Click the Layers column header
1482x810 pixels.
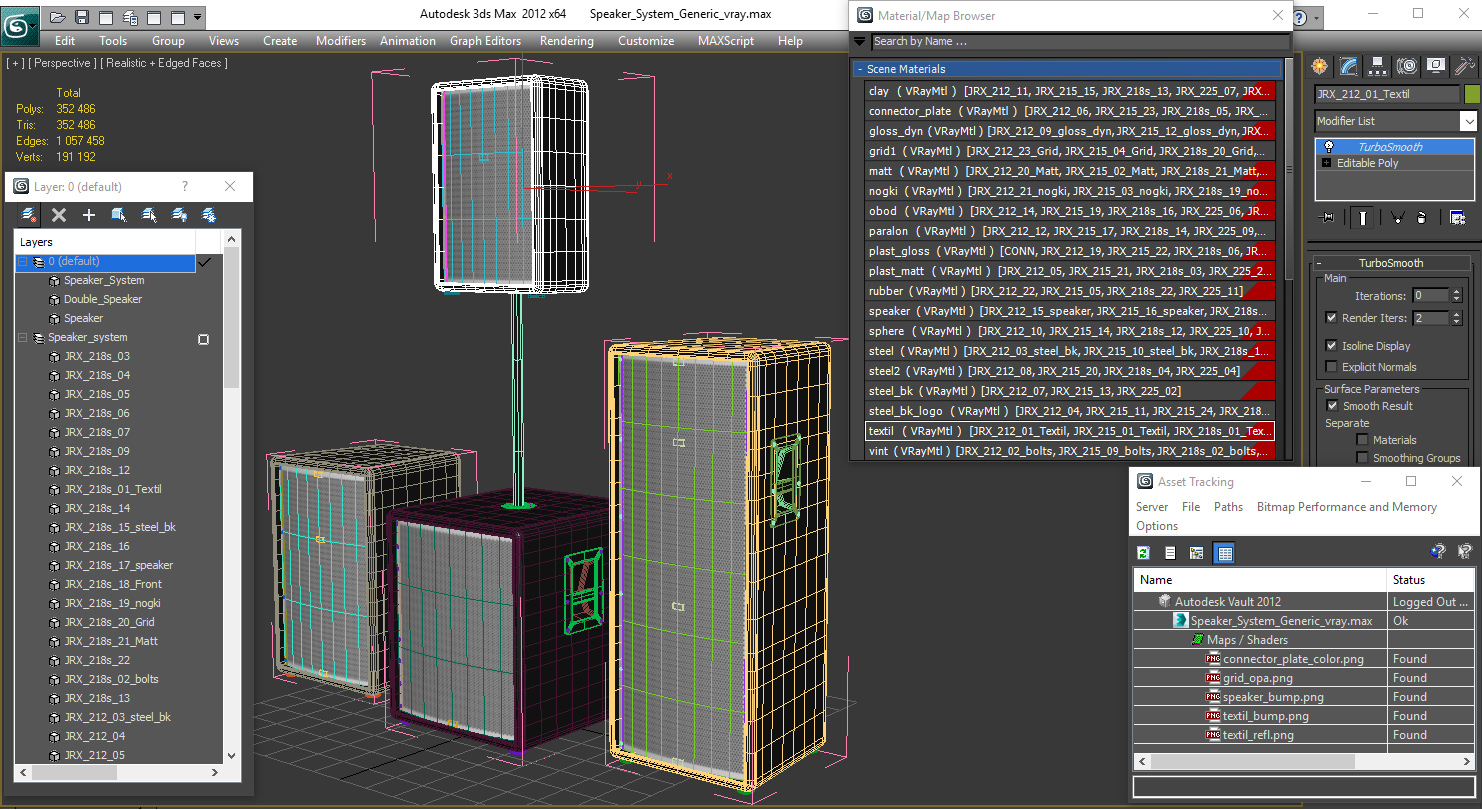[105, 242]
